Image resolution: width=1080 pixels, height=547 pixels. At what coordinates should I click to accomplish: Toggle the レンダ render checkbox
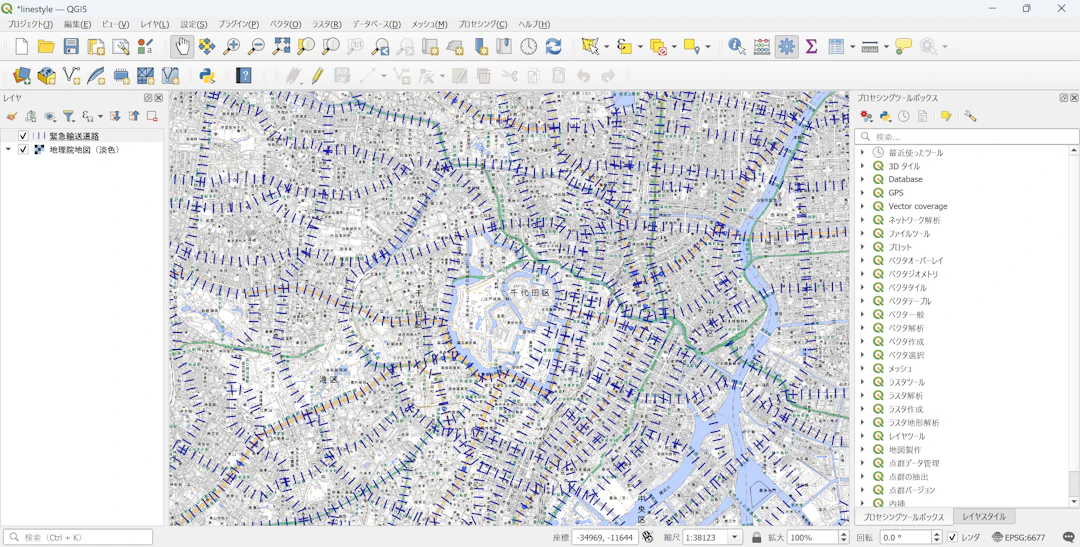tap(953, 537)
